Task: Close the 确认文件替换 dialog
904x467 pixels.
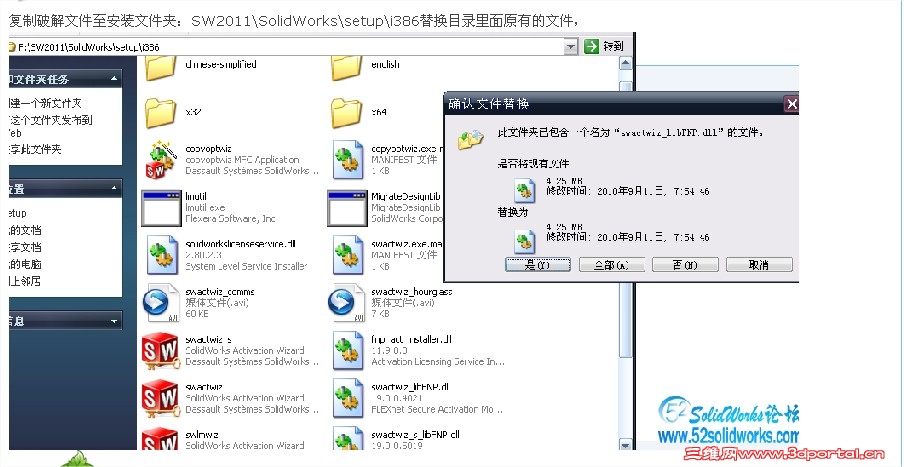Action: click(x=792, y=104)
